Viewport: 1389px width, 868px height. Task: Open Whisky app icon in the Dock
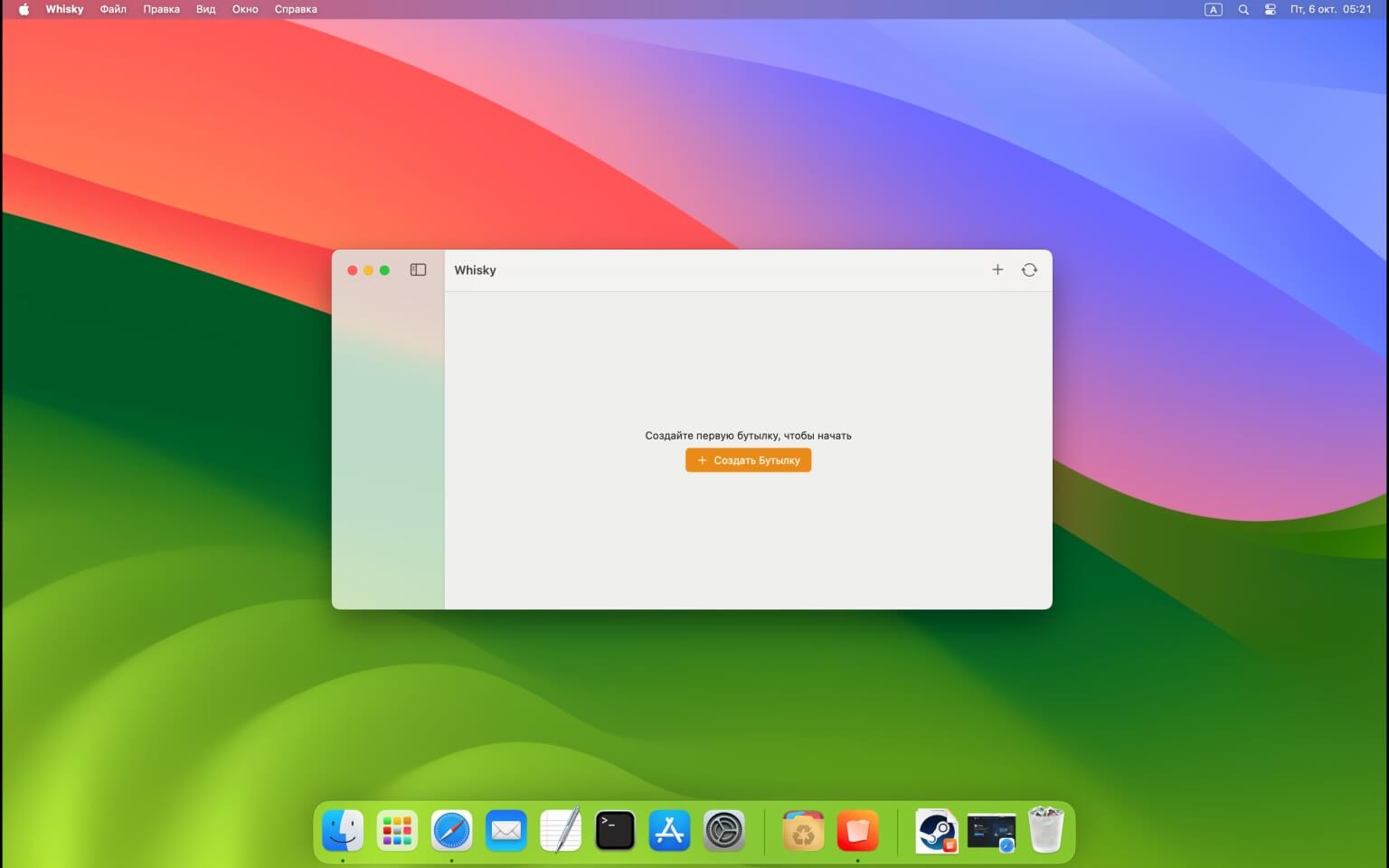point(857,830)
